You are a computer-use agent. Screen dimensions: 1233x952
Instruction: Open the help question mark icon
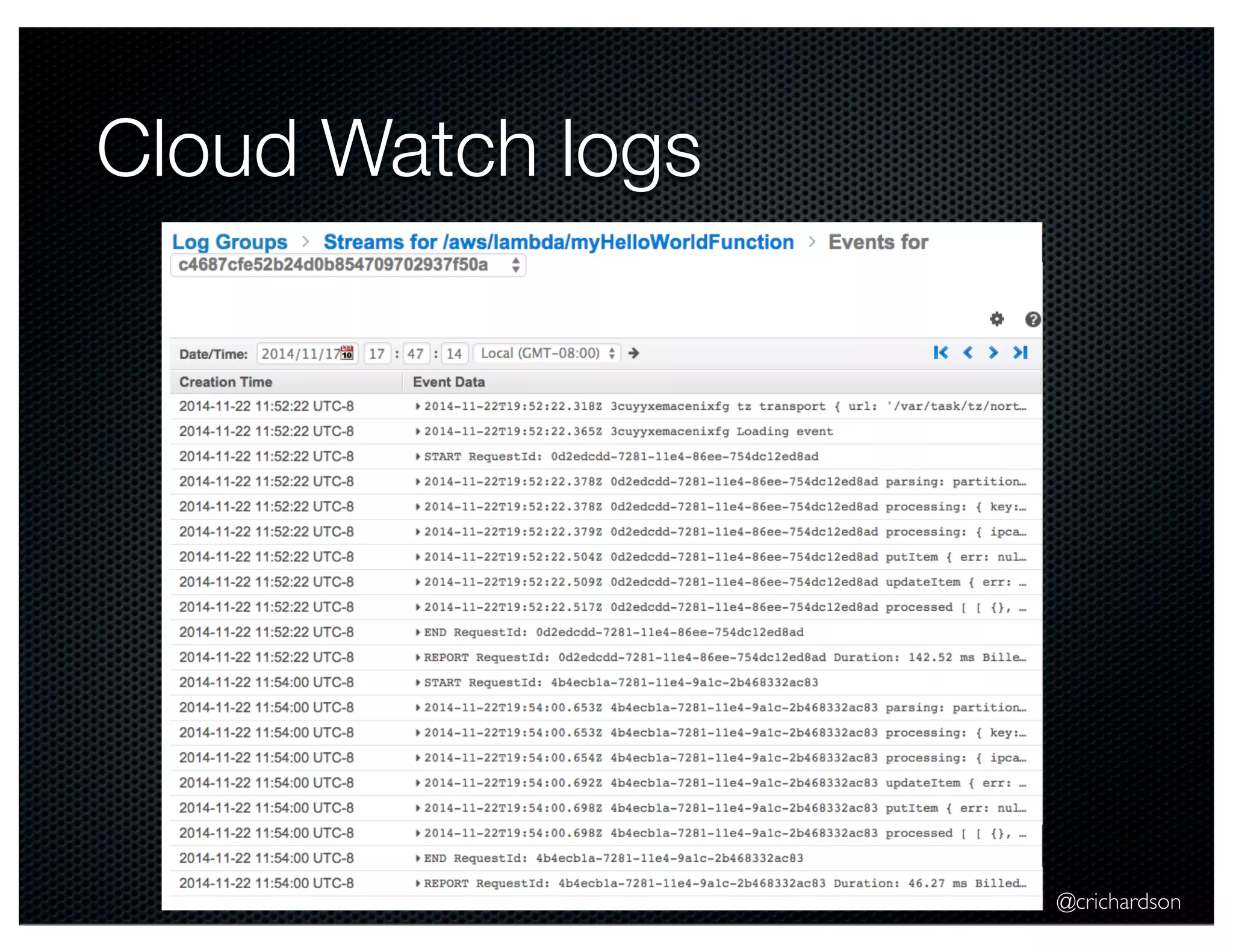(1033, 319)
